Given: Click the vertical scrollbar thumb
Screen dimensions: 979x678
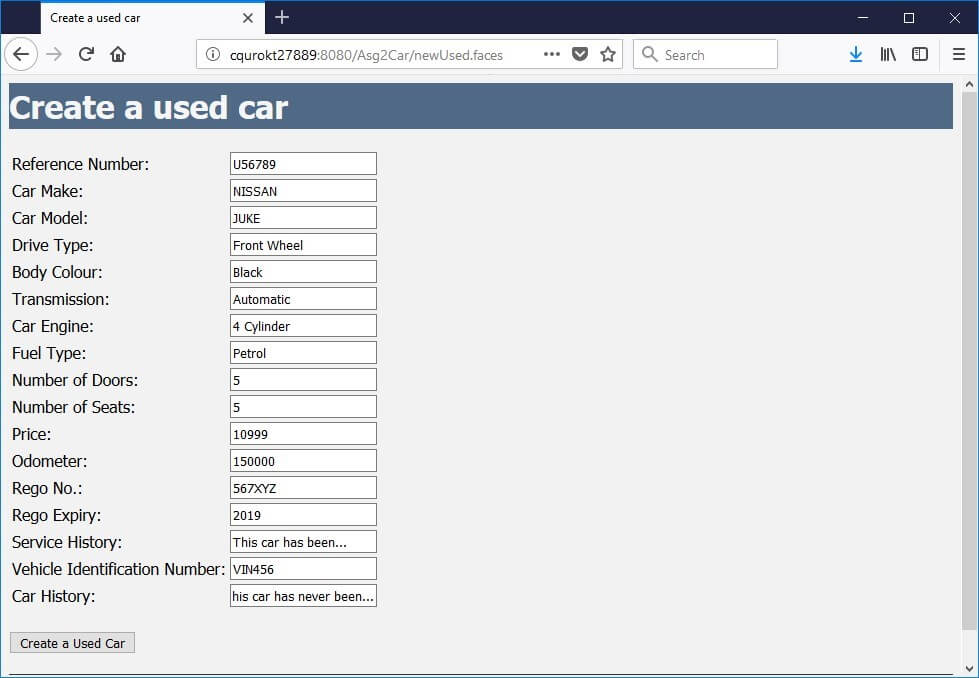Looking at the screenshot, I should [x=969, y=361].
